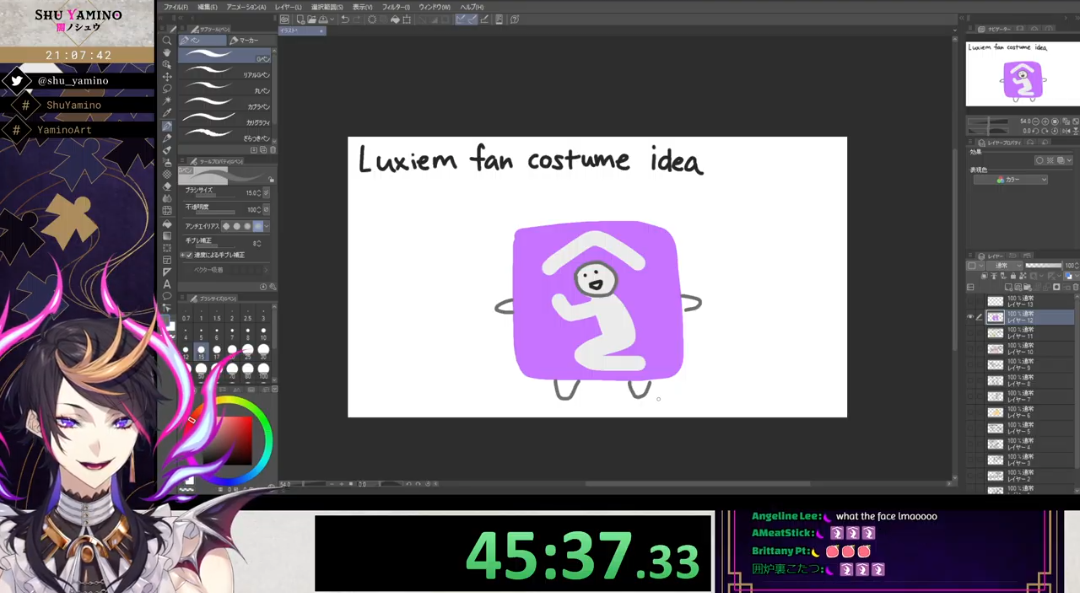Toggle visibility of layer 11

tap(970, 333)
